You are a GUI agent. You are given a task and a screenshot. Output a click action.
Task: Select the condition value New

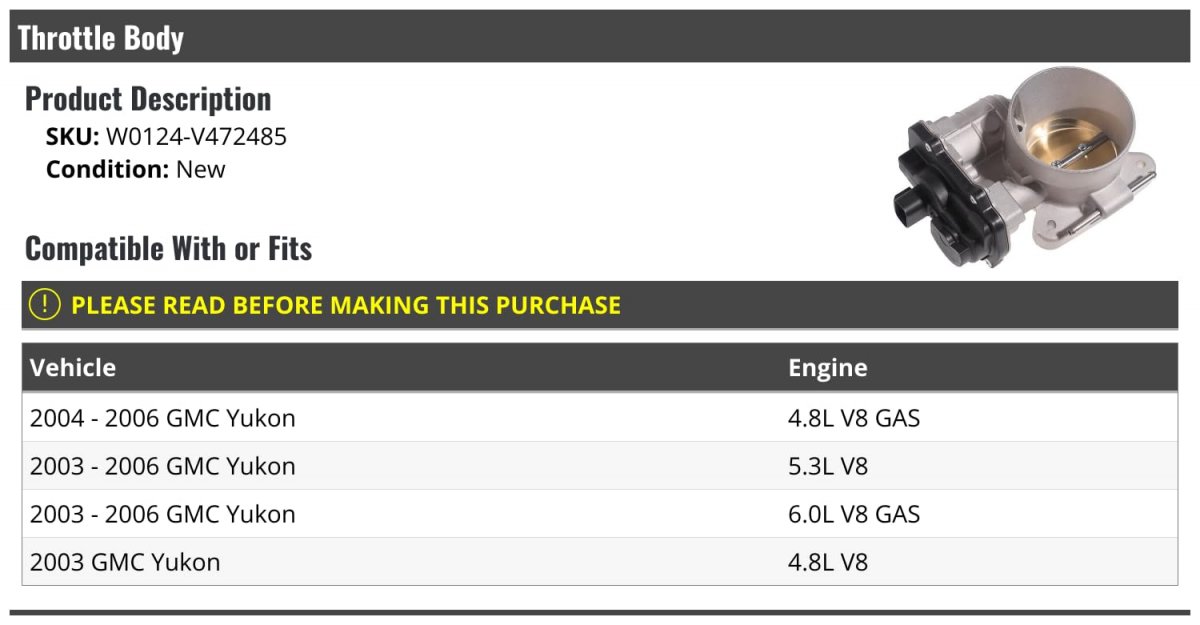pos(201,169)
